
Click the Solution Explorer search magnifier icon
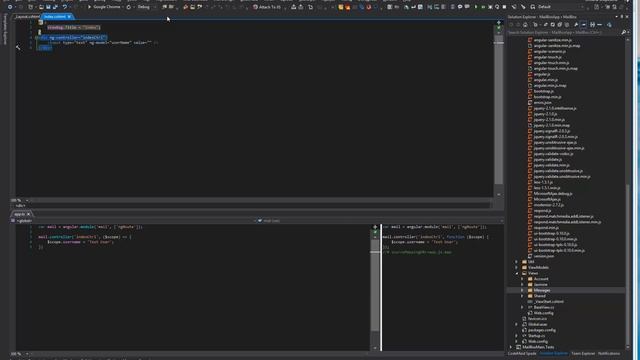click(623, 32)
